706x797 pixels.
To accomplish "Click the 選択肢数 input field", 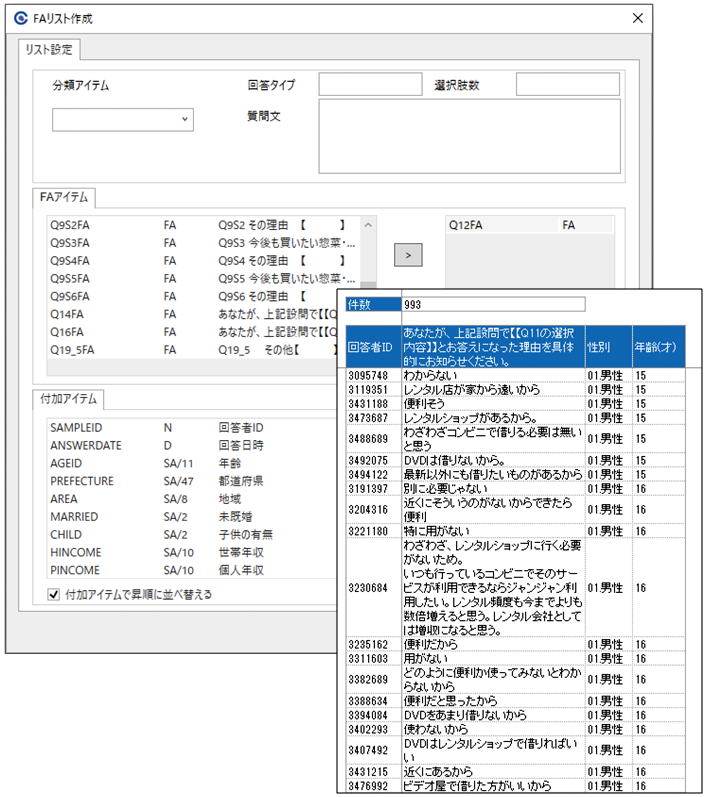I will tap(568, 84).
